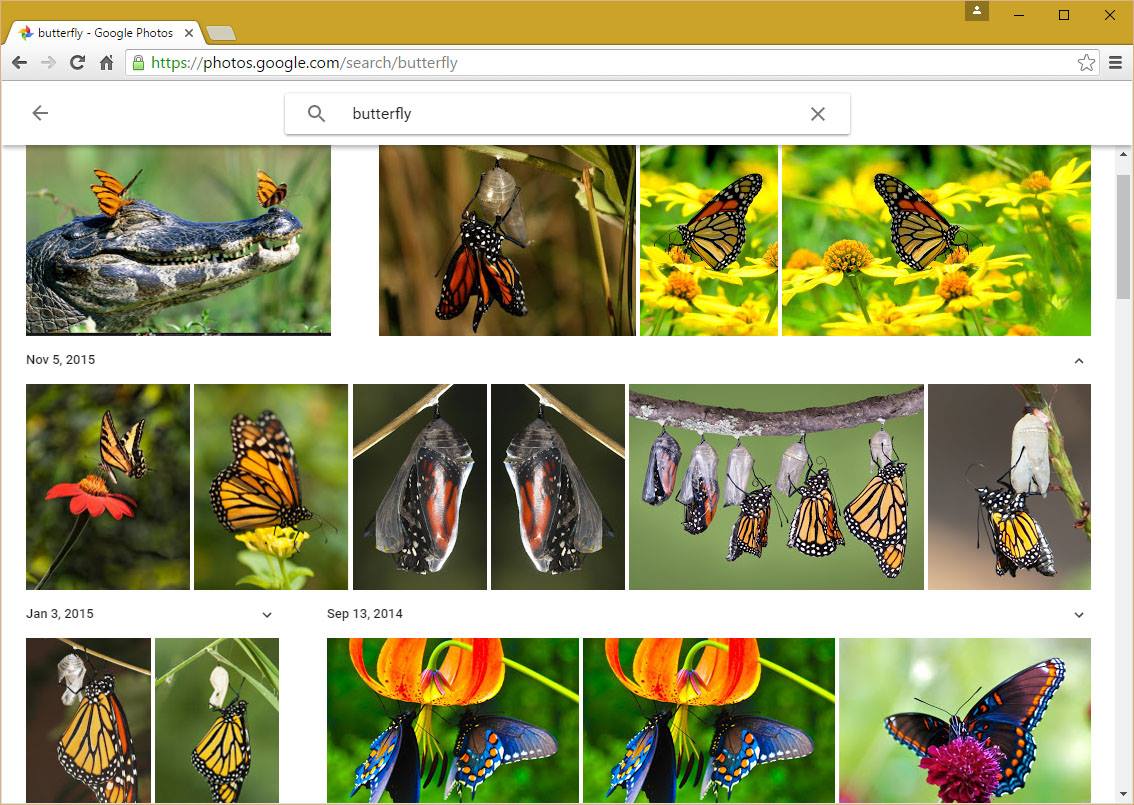Reload the page in Chrome
The height and width of the screenshot is (805, 1134).
[77, 63]
